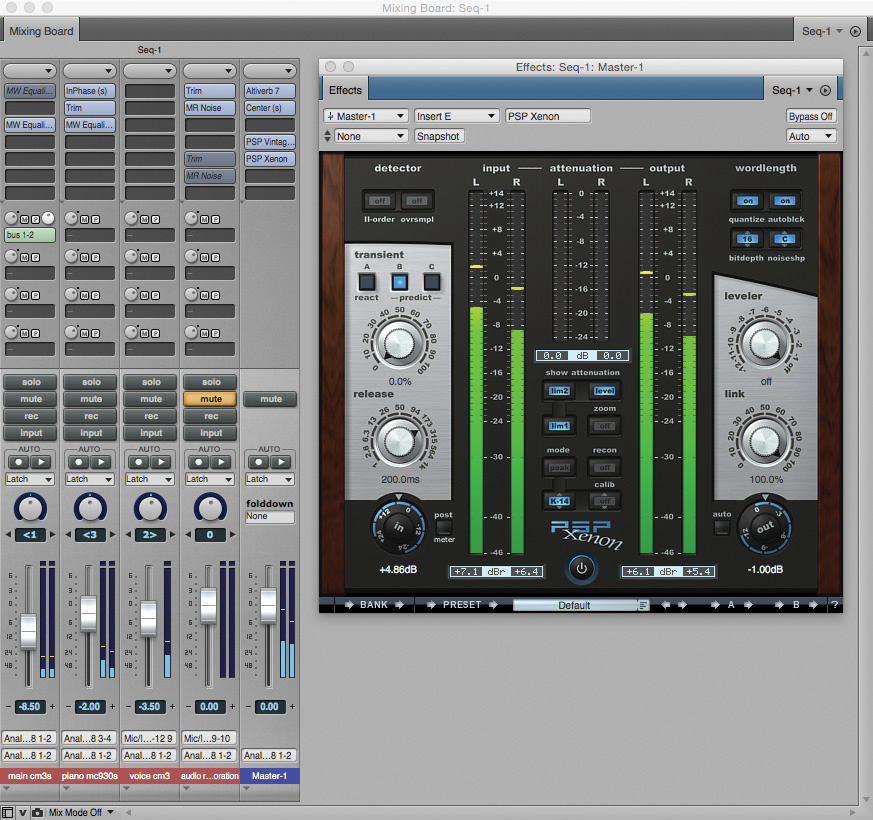Click the panel icon at the bottom-left corner
The image size is (873, 820).
[7, 813]
